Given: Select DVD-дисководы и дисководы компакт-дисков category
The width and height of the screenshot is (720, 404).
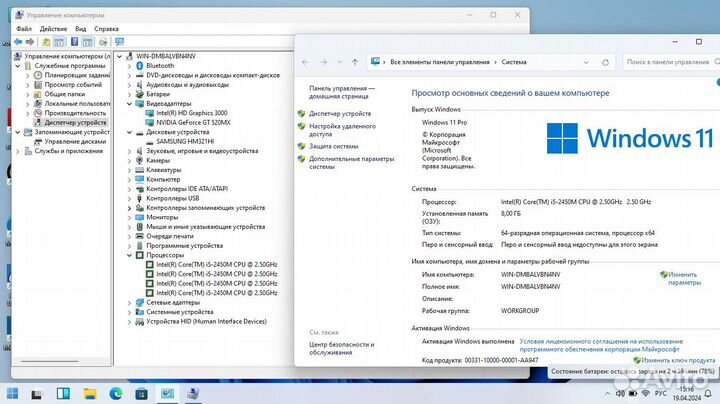Looking at the screenshot, I should pyautogui.click(x=213, y=75).
